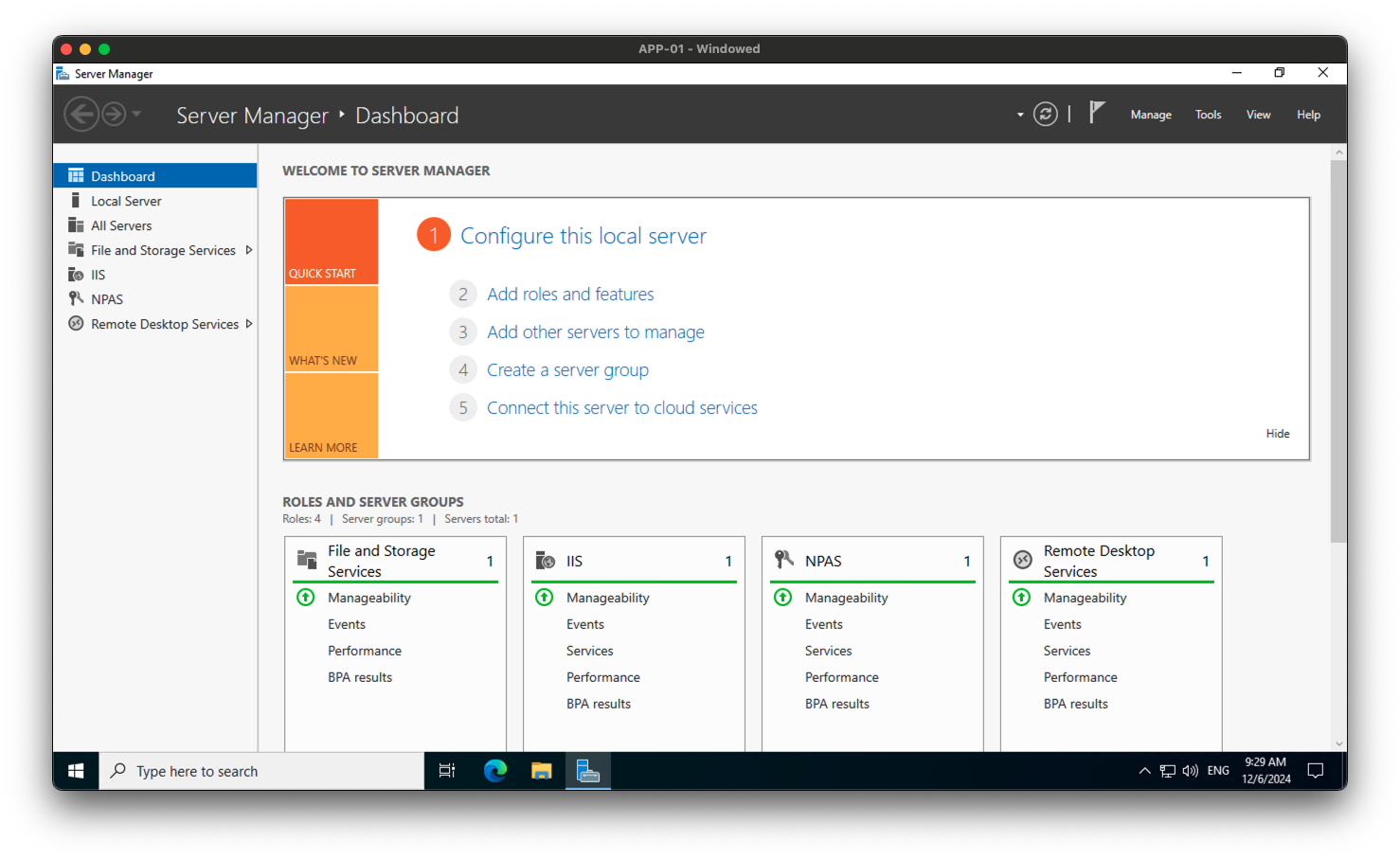The width and height of the screenshot is (1400, 860).
Task: Check Manageability in the NPAS tile
Action: pos(846,598)
